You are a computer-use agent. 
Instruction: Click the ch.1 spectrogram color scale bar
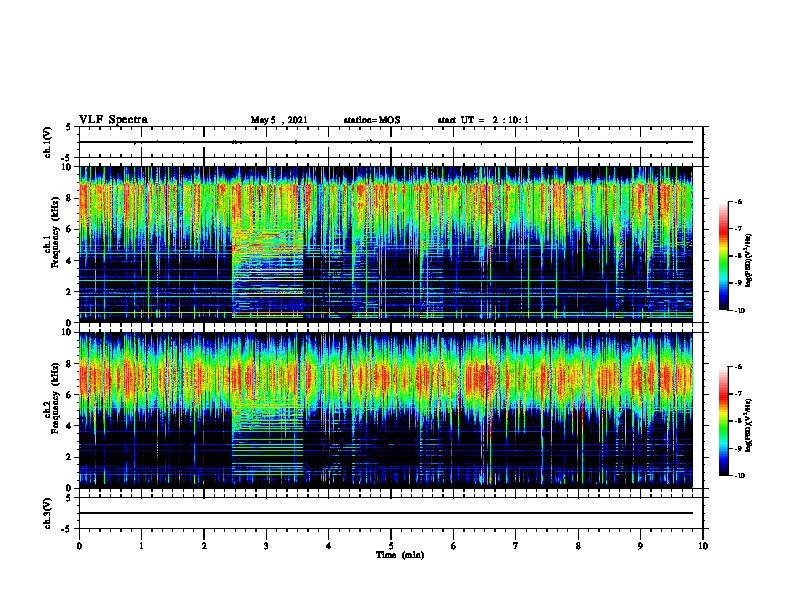point(723,256)
